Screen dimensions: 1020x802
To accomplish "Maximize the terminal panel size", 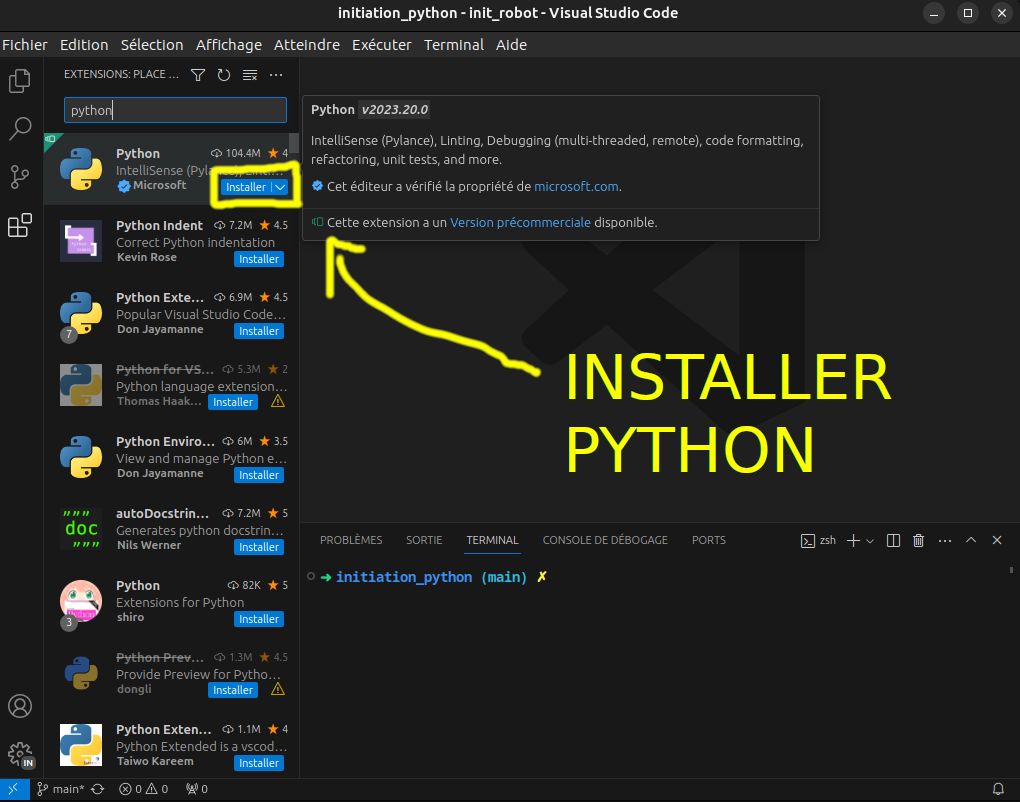I will click(971, 541).
